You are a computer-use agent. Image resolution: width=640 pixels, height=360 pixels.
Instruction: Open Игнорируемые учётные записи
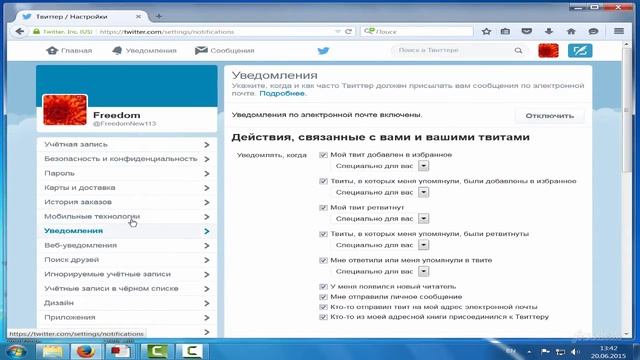pos(127,274)
